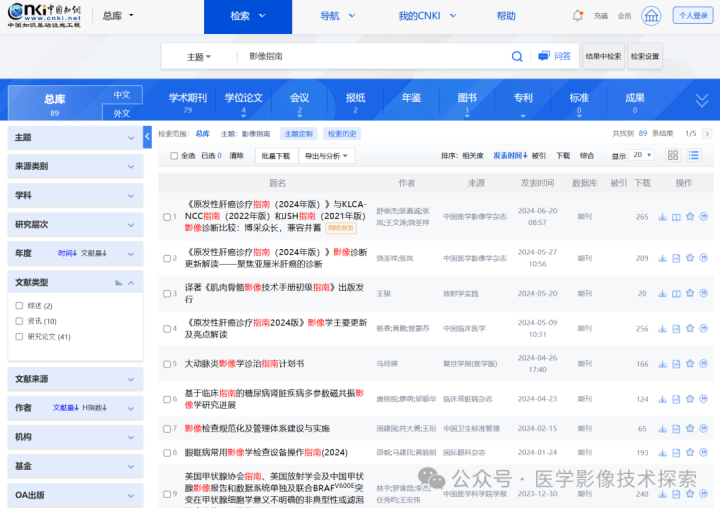Select result row 7 checkbox
Image resolution: width=720 pixels, height=508 pixels.
pos(167,429)
